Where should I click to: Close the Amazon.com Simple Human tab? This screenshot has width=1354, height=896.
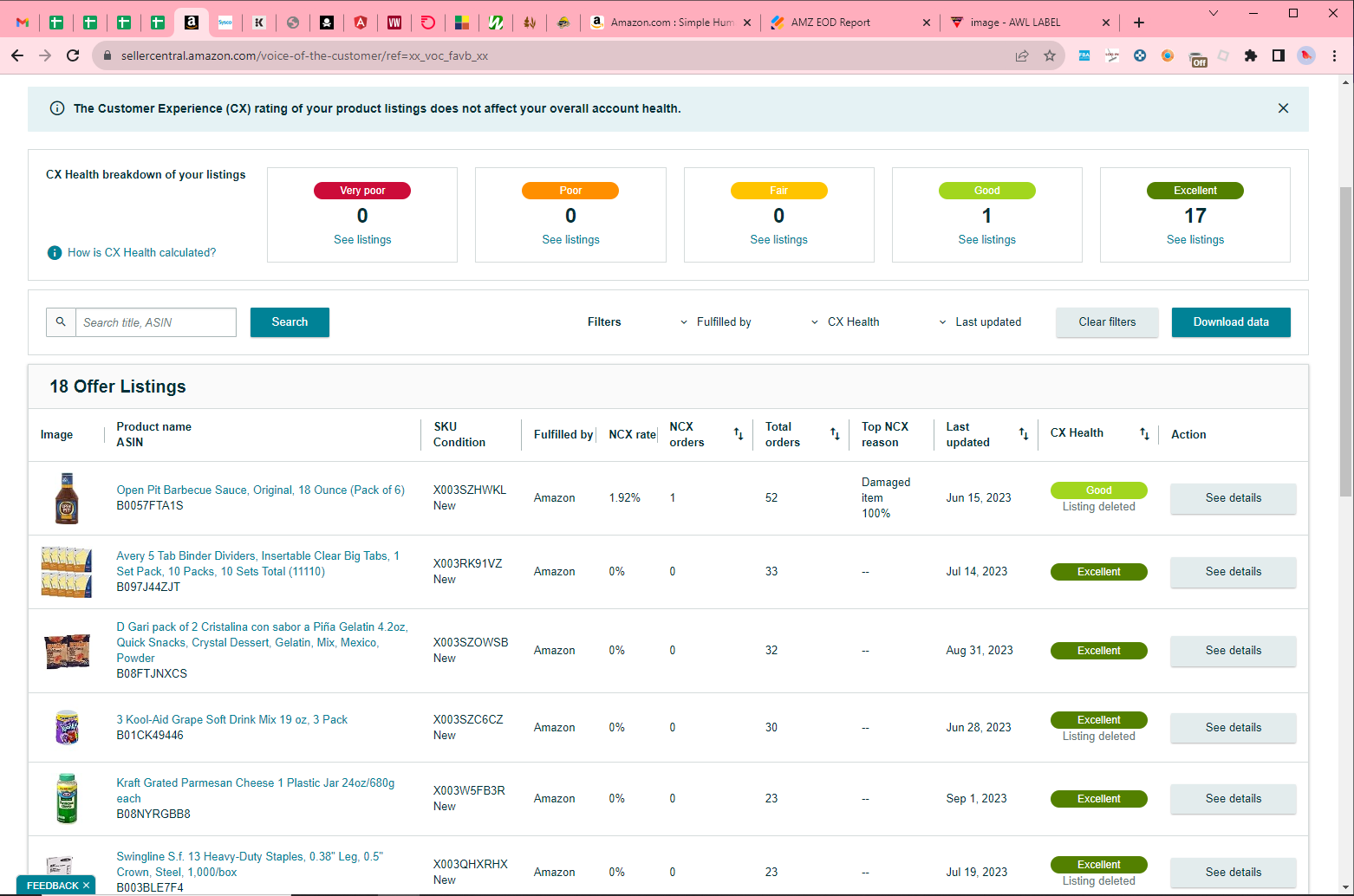click(747, 23)
